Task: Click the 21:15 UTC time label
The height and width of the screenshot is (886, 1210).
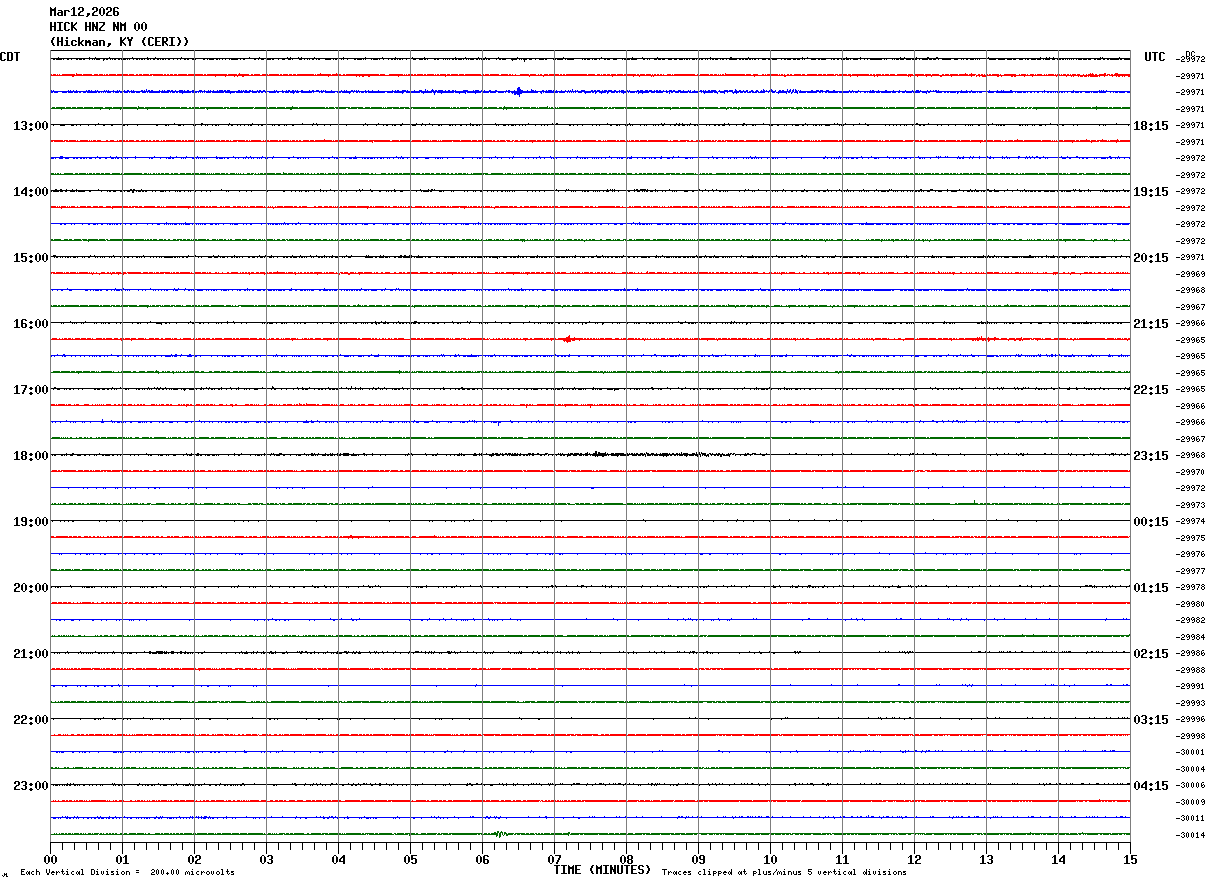Action: 1151,324
